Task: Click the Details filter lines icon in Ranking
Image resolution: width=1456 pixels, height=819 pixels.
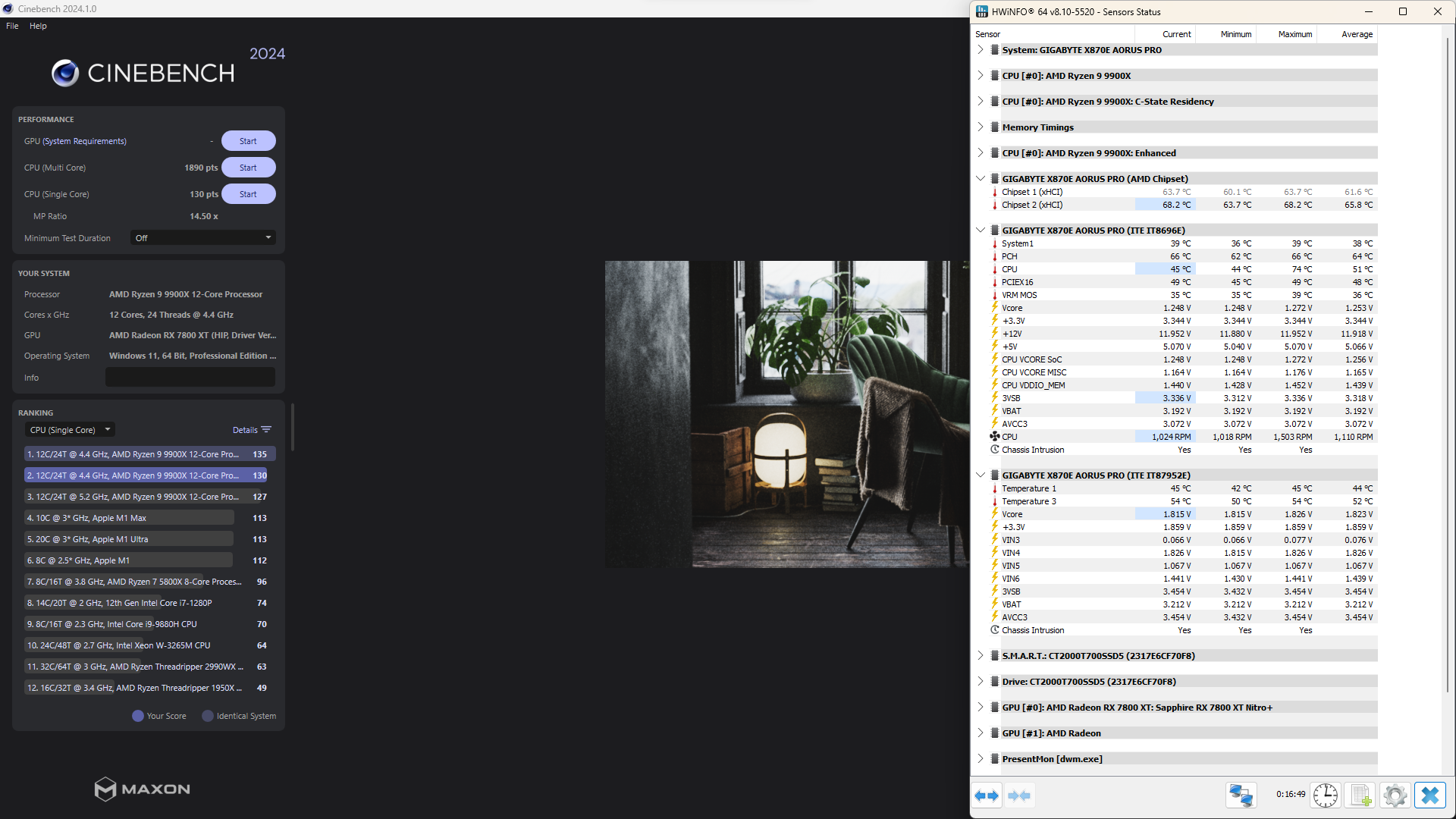Action: point(266,430)
